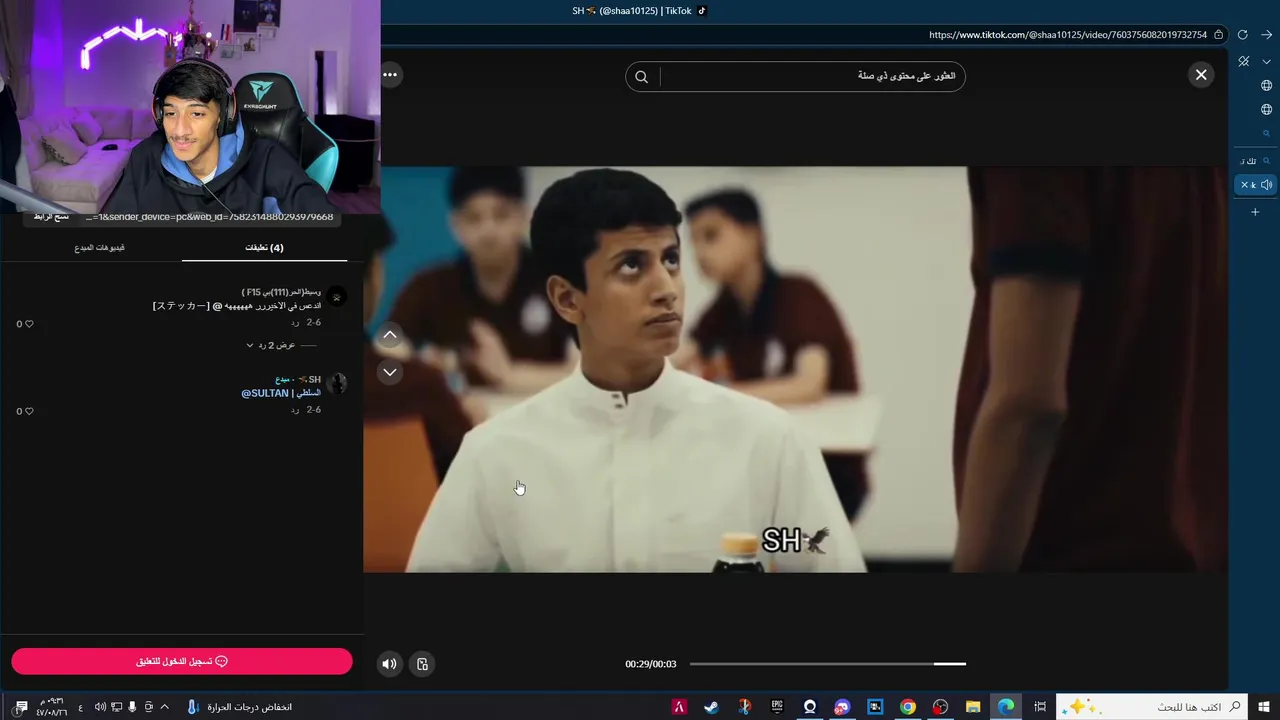Click the نسخ الرابط copy link button

pyautogui.click(x=51, y=217)
